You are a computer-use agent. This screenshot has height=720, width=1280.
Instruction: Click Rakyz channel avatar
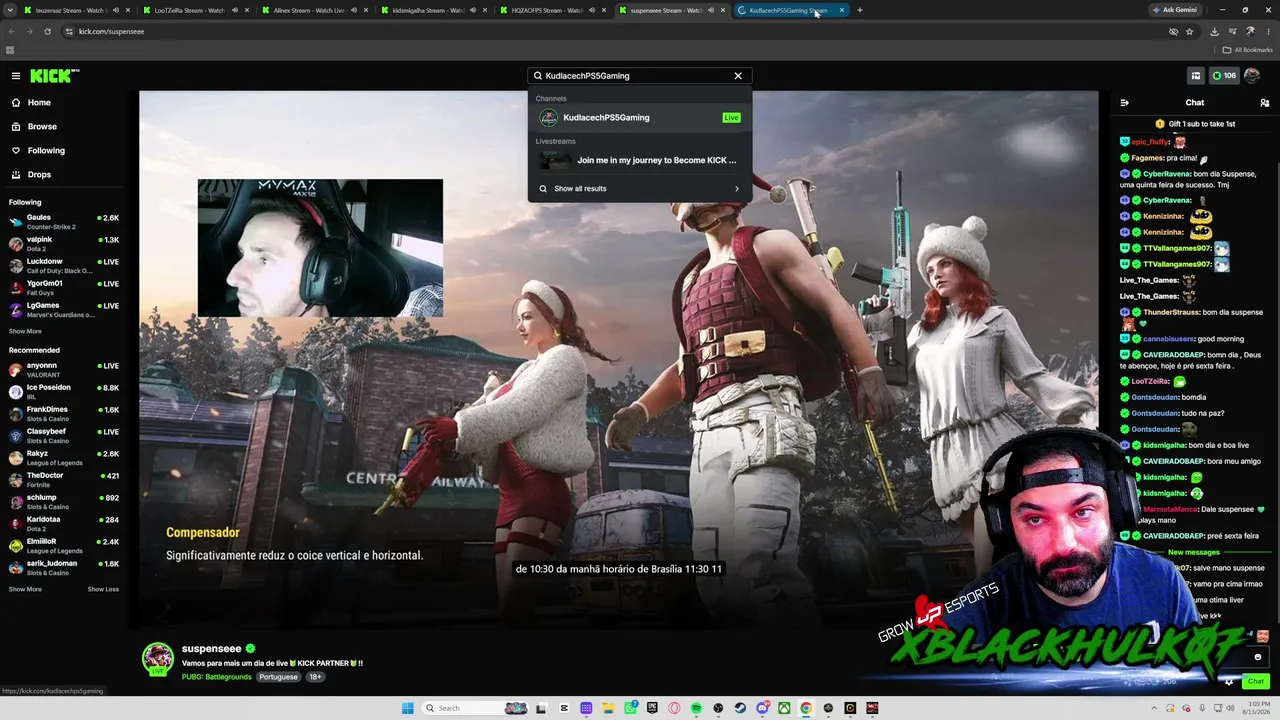coord(16,458)
